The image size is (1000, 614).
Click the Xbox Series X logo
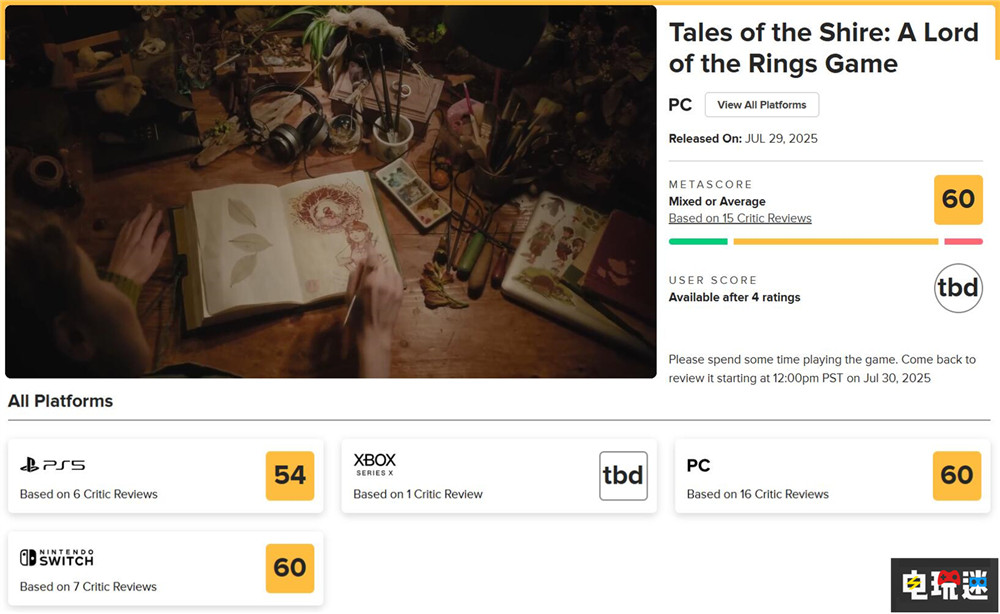click(x=375, y=464)
